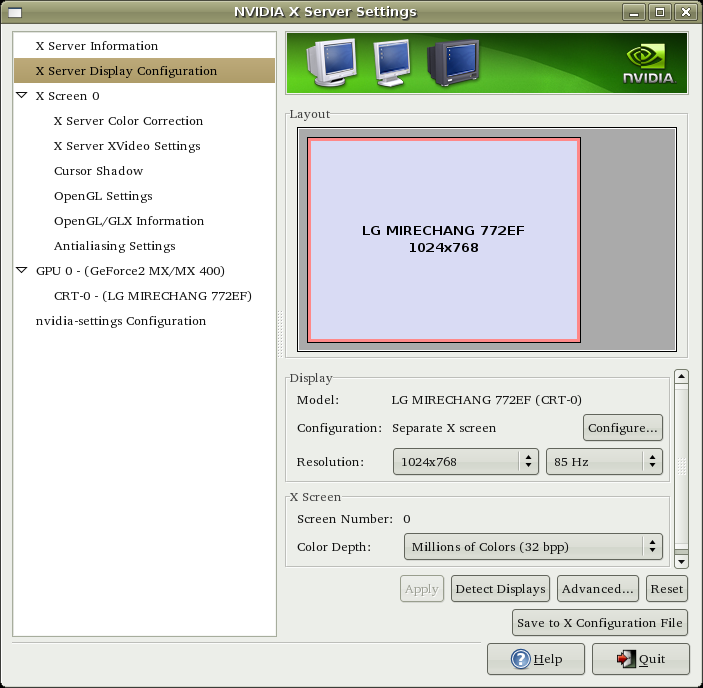The image size is (703, 688).
Task: Click the Separate X screen configuration text
Action: click(x=444, y=428)
